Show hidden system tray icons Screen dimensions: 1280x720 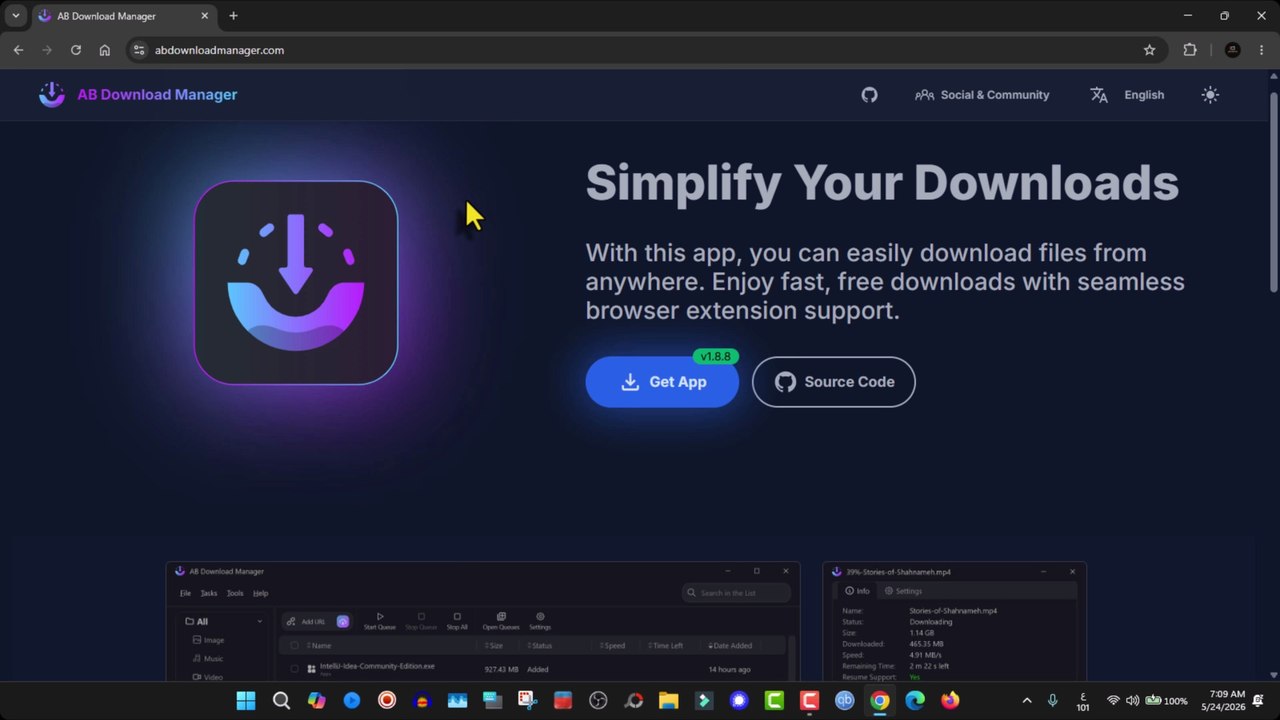(1025, 701)
